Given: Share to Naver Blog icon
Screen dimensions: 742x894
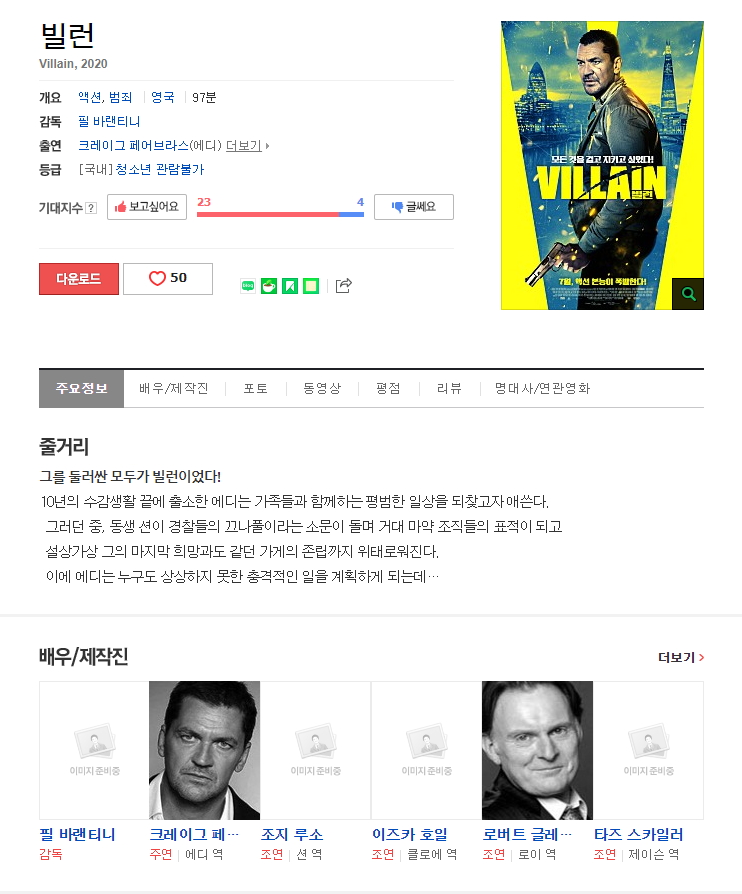Looking at the screenshot, I should (x=248, y=286).
